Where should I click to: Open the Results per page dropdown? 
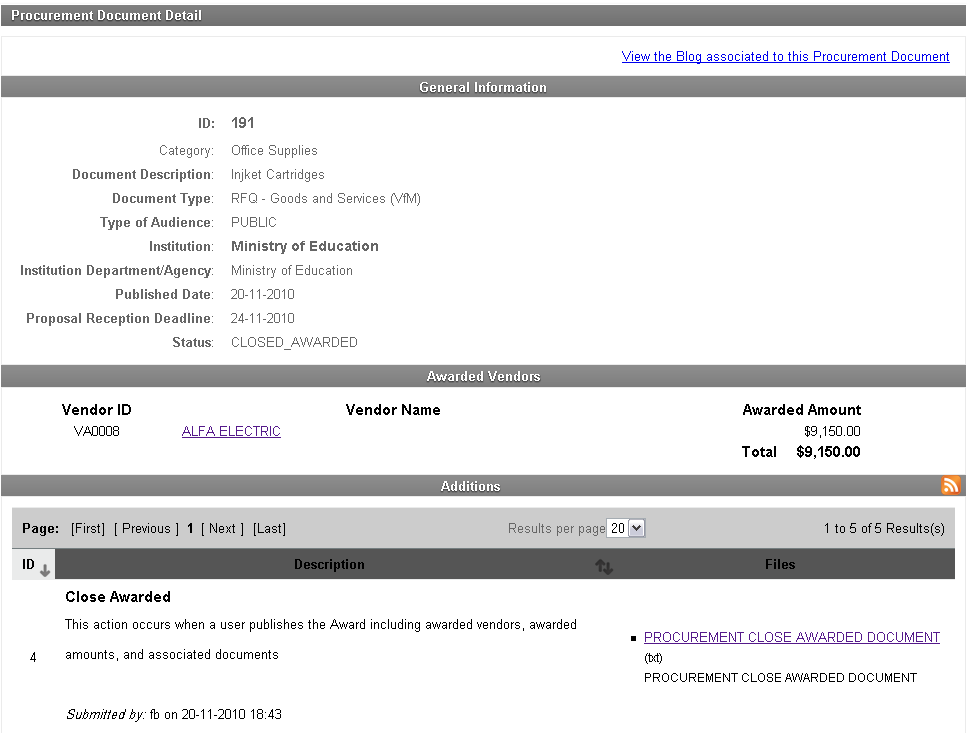coord(627,528)
